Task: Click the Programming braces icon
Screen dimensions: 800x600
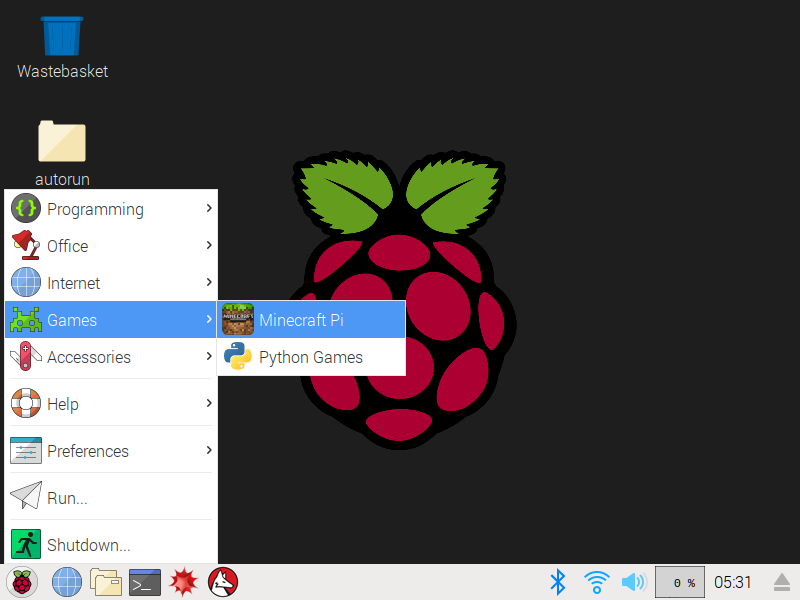Action: pos(26,208)
